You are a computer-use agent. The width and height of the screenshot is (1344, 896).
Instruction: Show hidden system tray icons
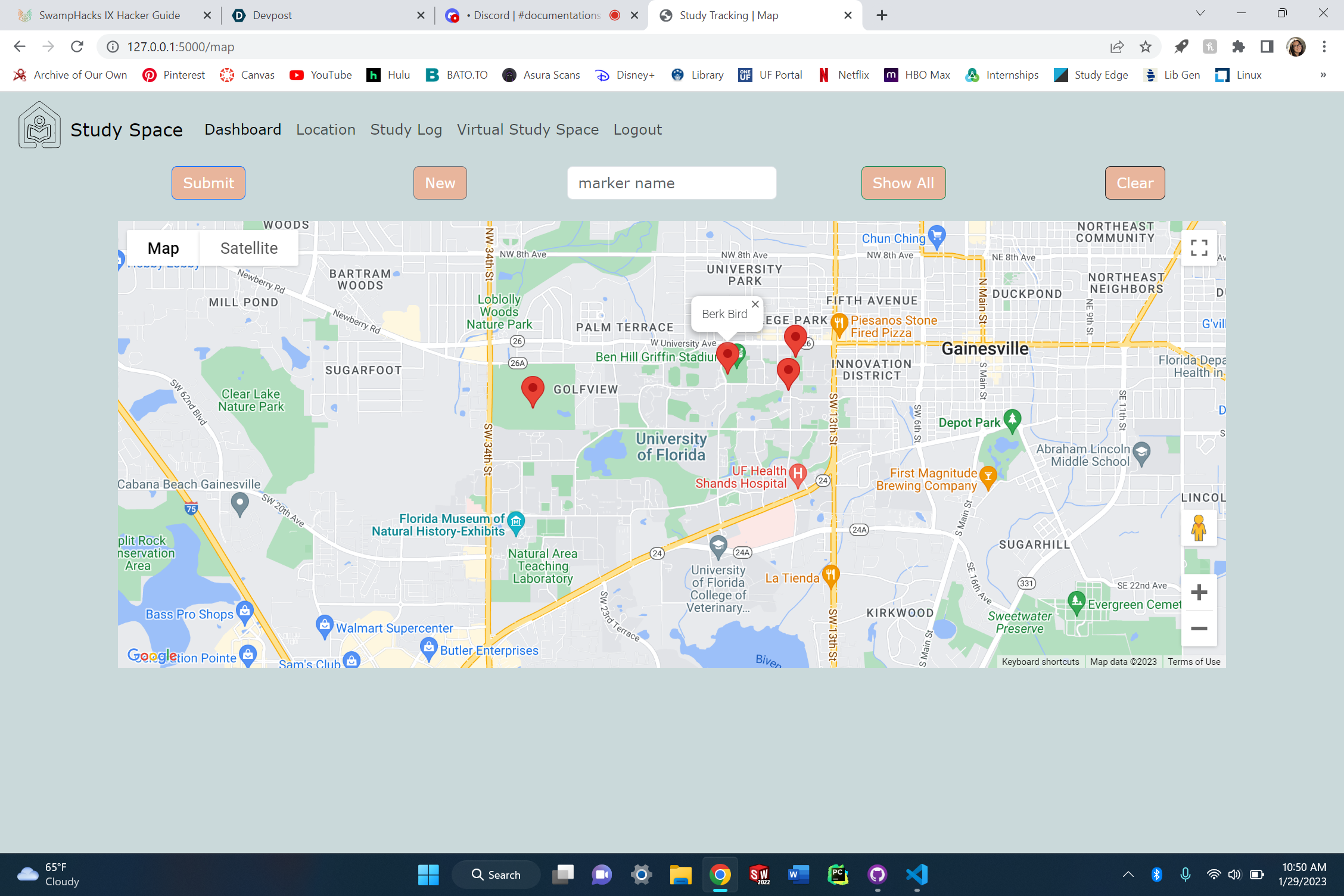1128,874
